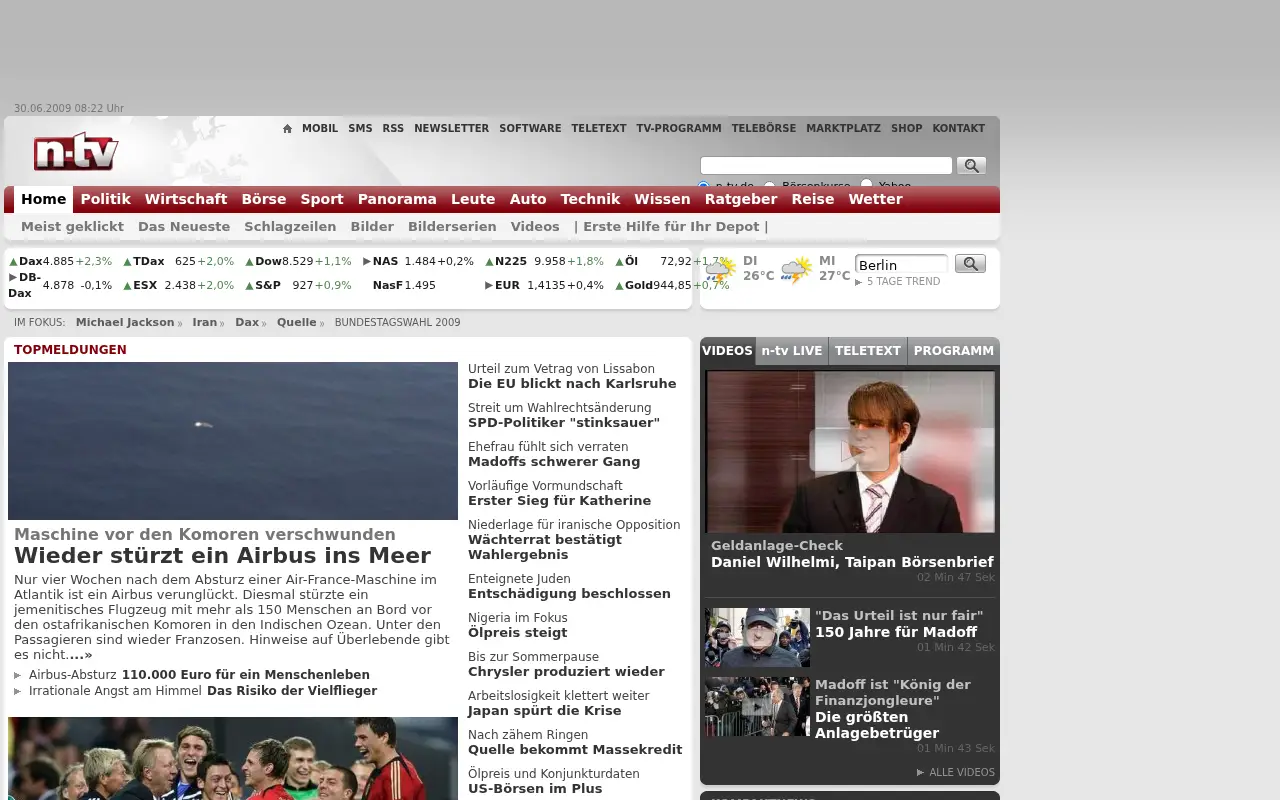1280x800 pixels.
Task: Open the Panorama menu item
Action: [x=397, y=199]
